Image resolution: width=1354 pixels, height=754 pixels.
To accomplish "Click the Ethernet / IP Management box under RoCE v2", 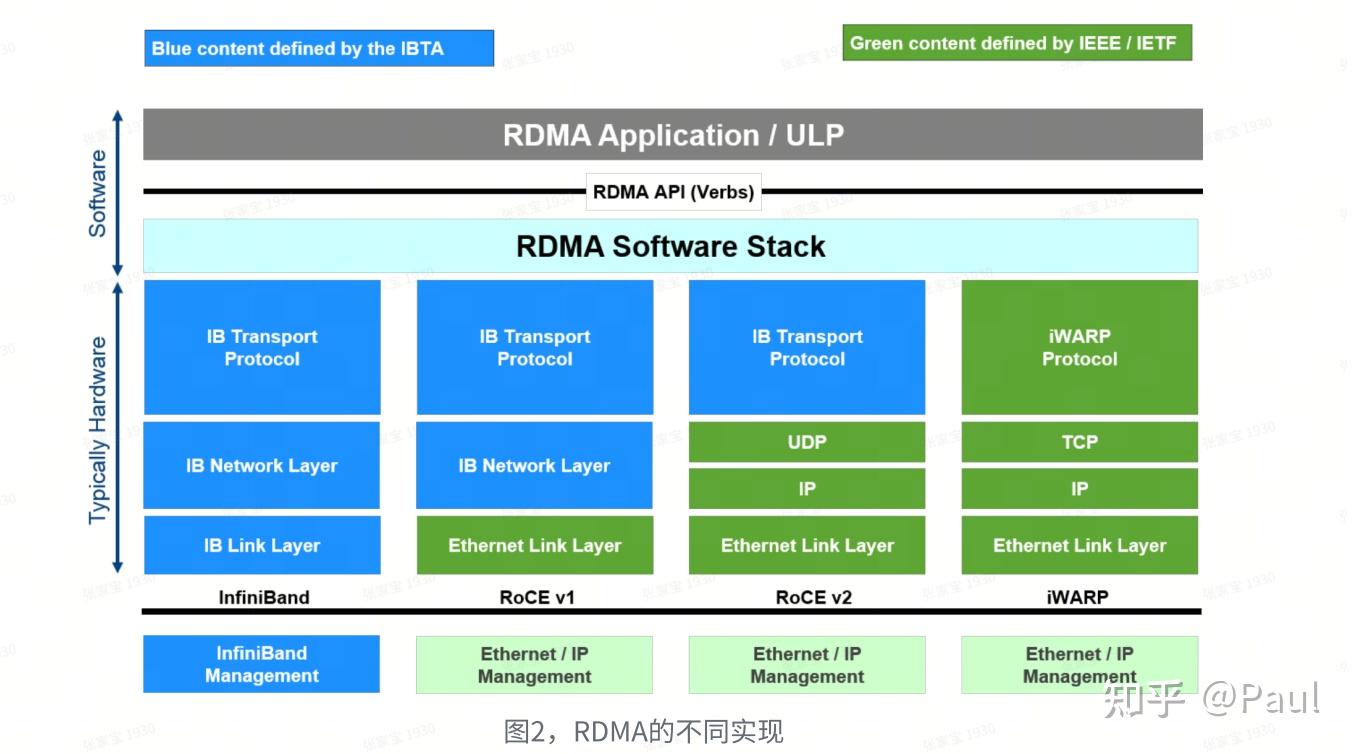I will (806, 664).
